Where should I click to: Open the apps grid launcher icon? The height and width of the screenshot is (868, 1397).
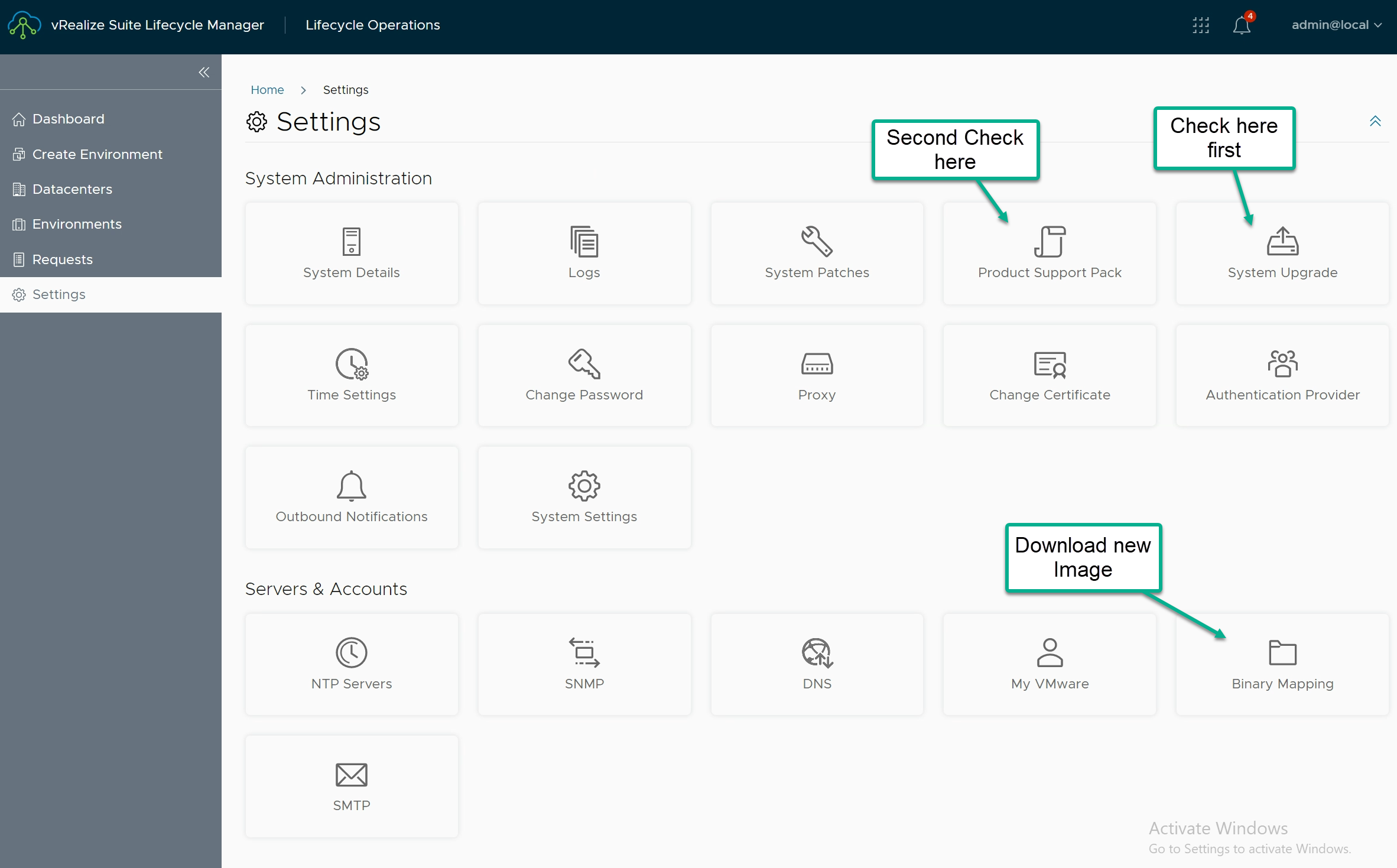pos(1200,25)
